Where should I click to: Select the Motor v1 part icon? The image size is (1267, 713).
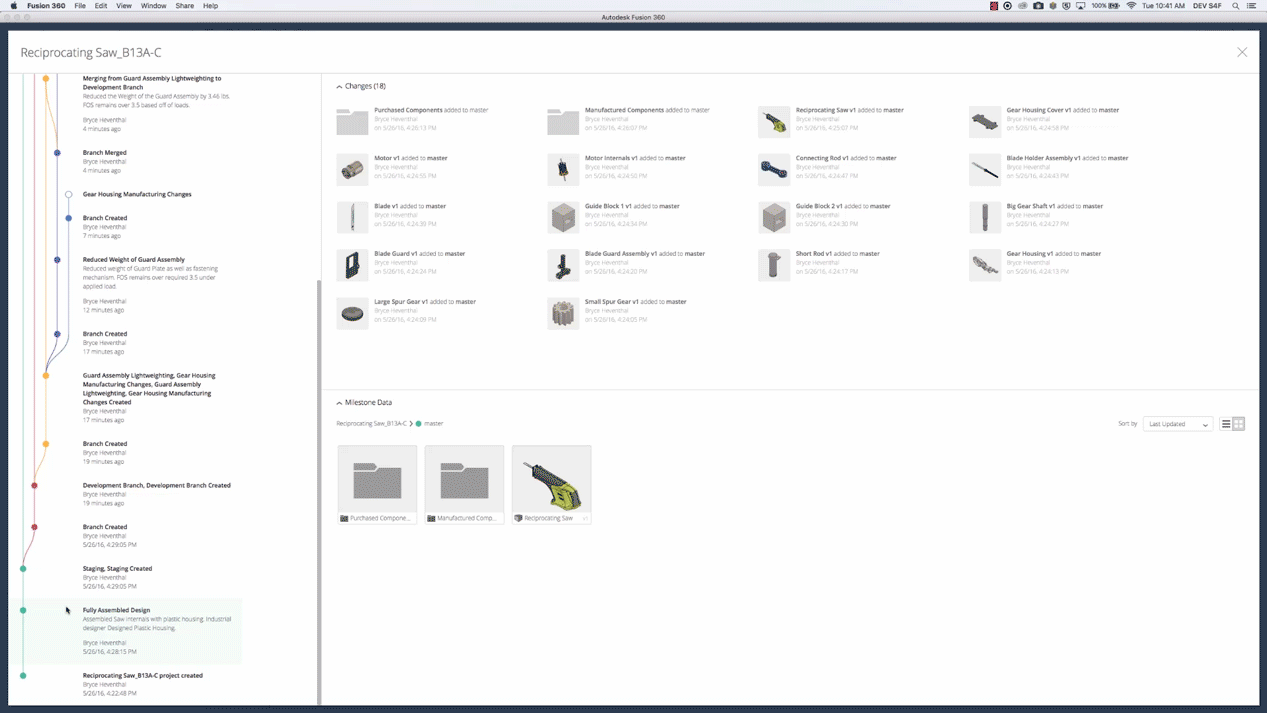[352, 169]
